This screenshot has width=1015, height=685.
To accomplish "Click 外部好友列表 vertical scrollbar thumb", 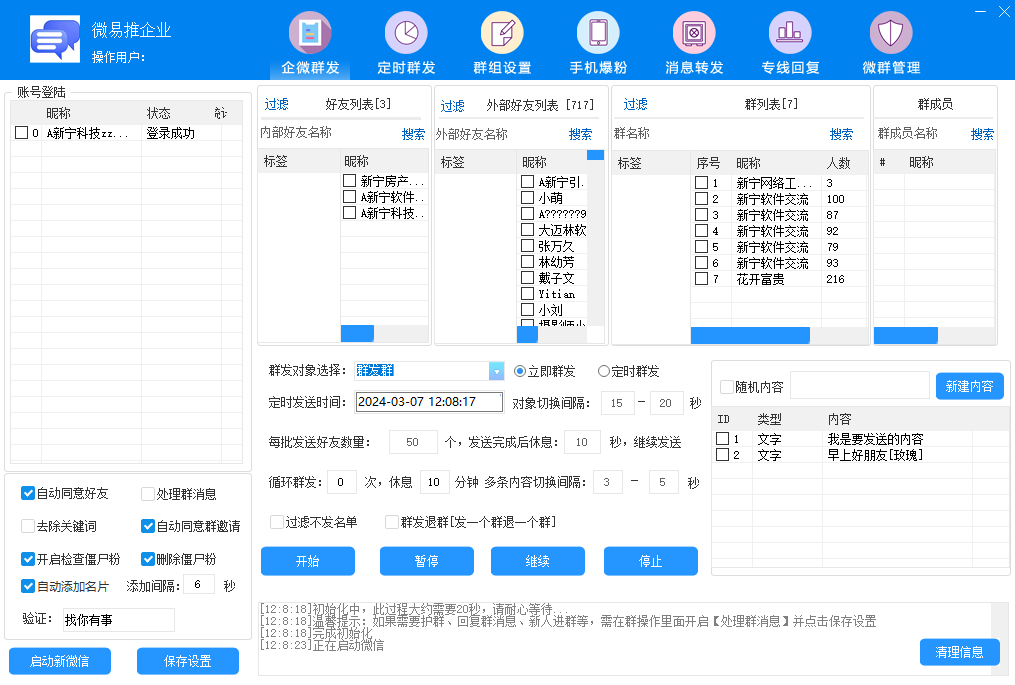I will coord(596,155).
